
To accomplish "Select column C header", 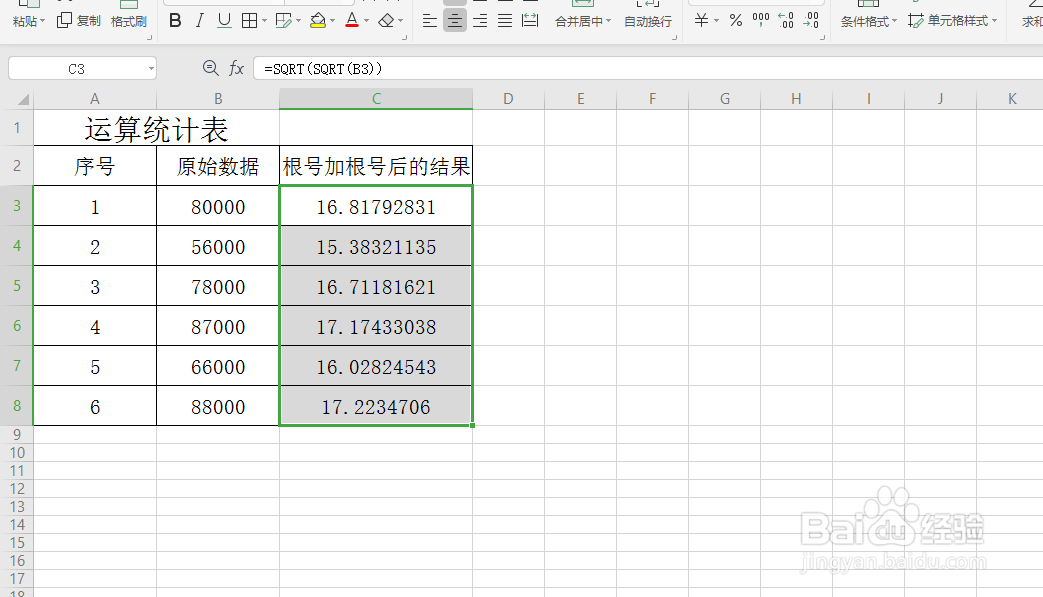I will click(x=376, y=99).
